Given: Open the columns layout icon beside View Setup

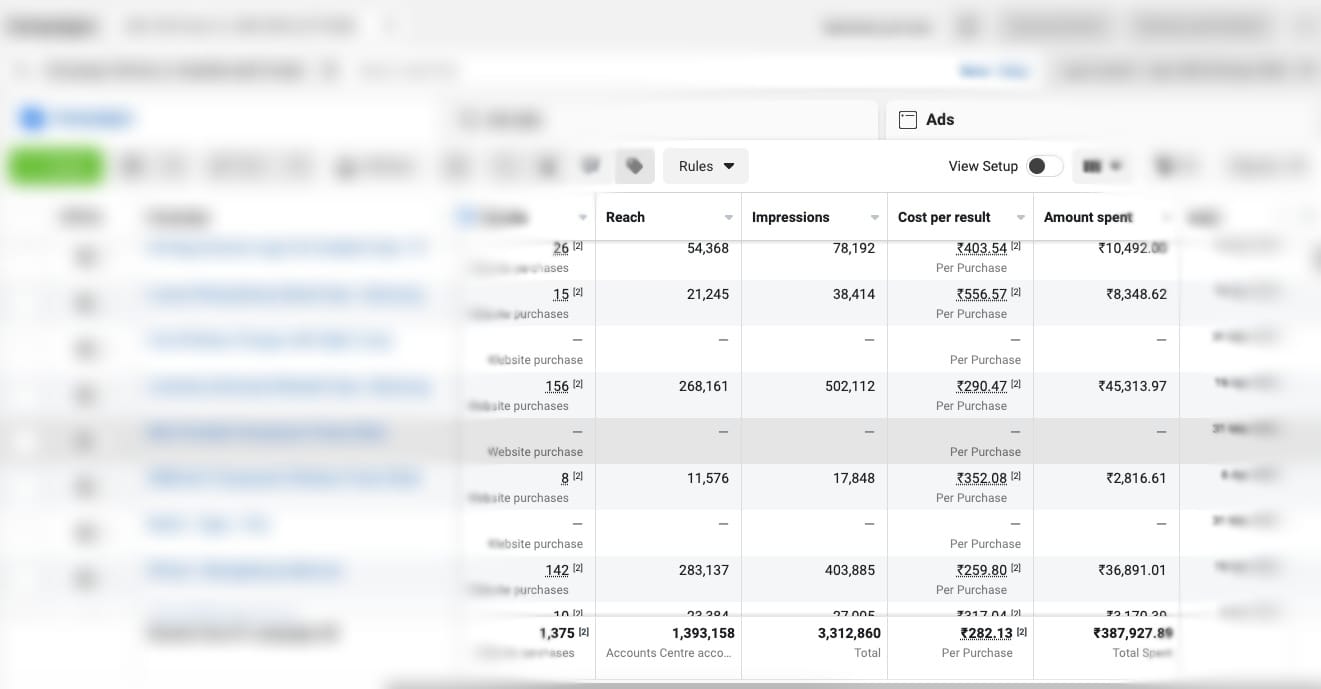Looking at the screenshot, I should pos(1101,166).
